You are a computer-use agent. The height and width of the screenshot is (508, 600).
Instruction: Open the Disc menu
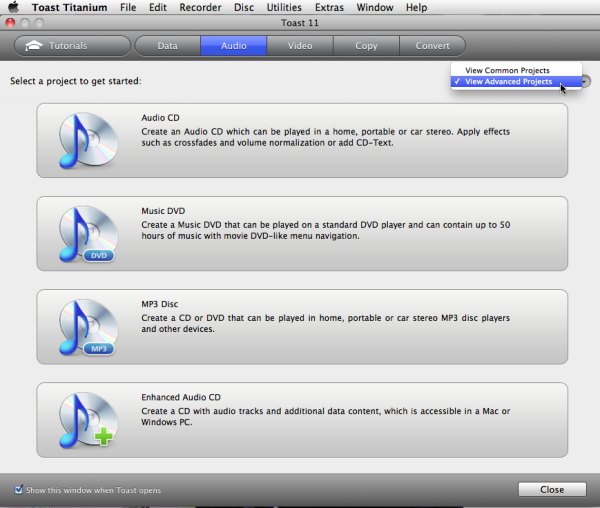[x=244, y=7]
